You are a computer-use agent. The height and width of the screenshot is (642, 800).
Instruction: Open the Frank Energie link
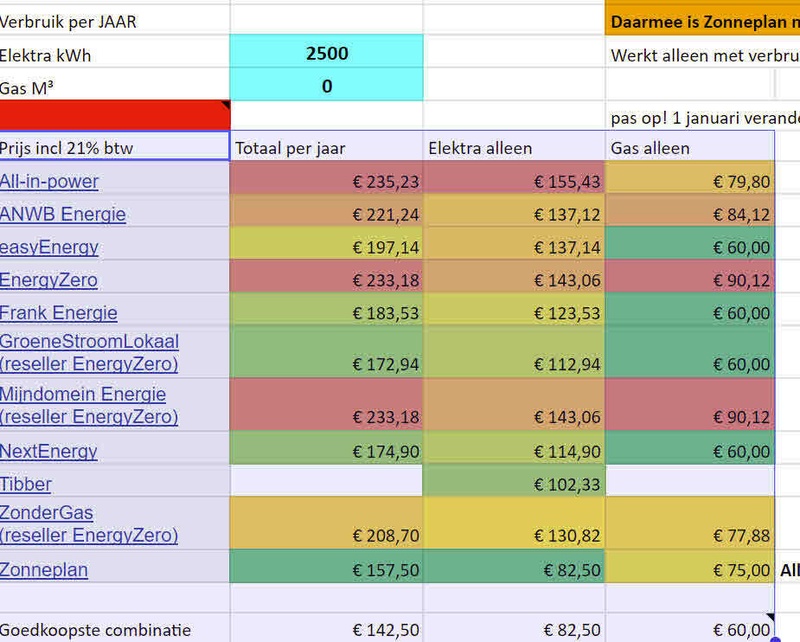click(58, 313)
